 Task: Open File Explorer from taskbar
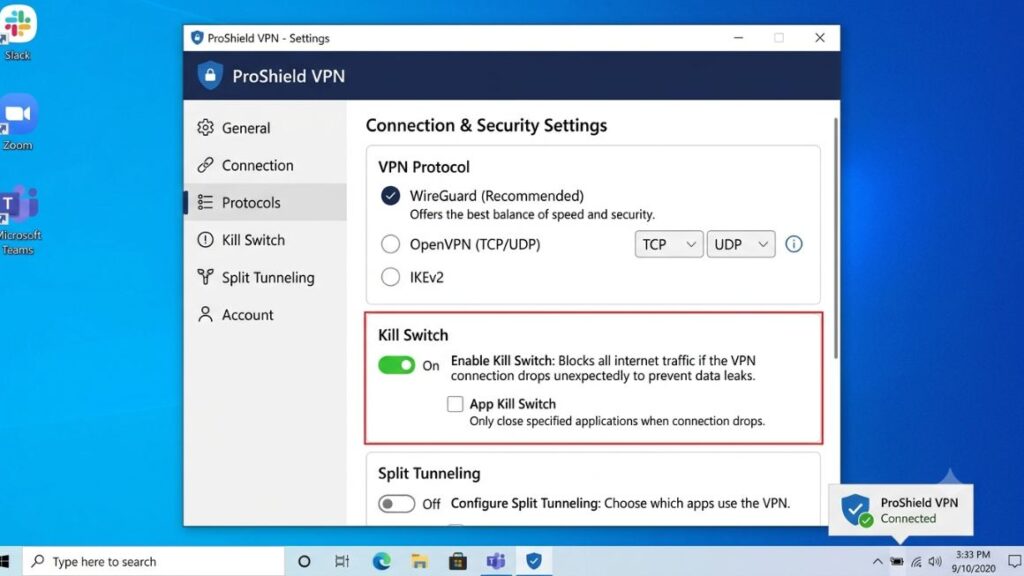(419, 561)
